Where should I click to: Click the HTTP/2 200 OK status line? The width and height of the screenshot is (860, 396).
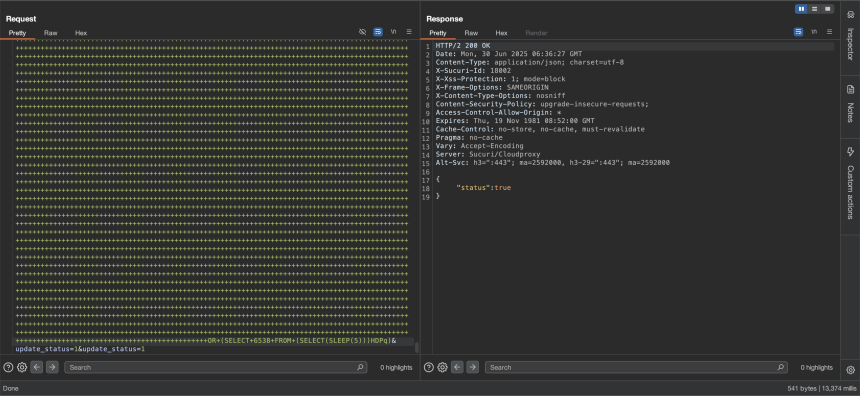coord(463,46)
